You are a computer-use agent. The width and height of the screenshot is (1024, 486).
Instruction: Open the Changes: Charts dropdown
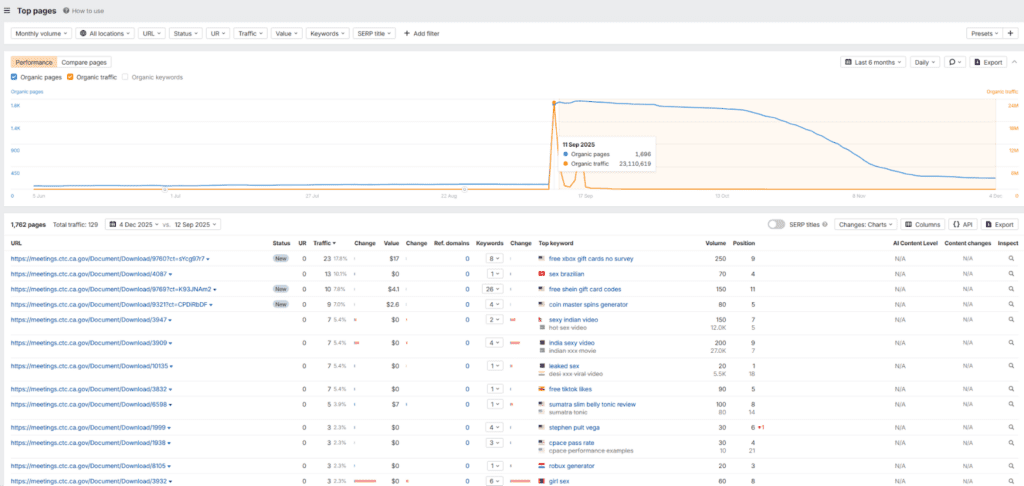pyautogui.click(x=866, y=225)
